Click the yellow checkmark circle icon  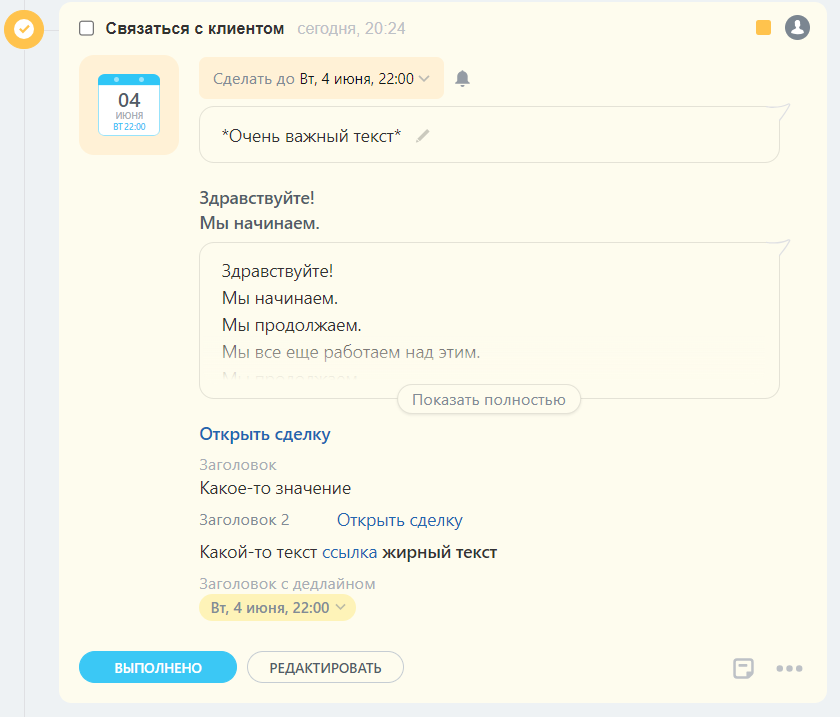pyautogui.click(x=24, y=30)
